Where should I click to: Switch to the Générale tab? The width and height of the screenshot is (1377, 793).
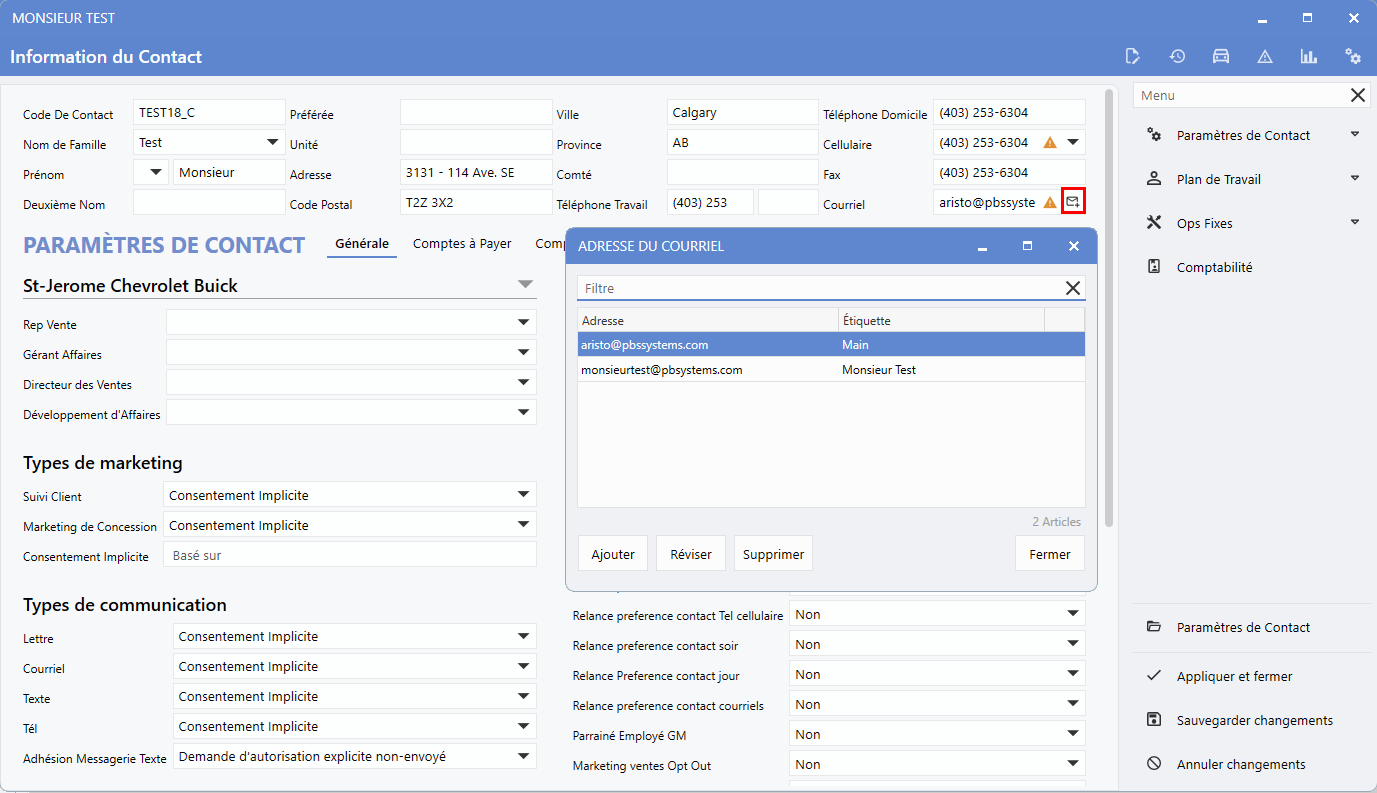point(362,243)
